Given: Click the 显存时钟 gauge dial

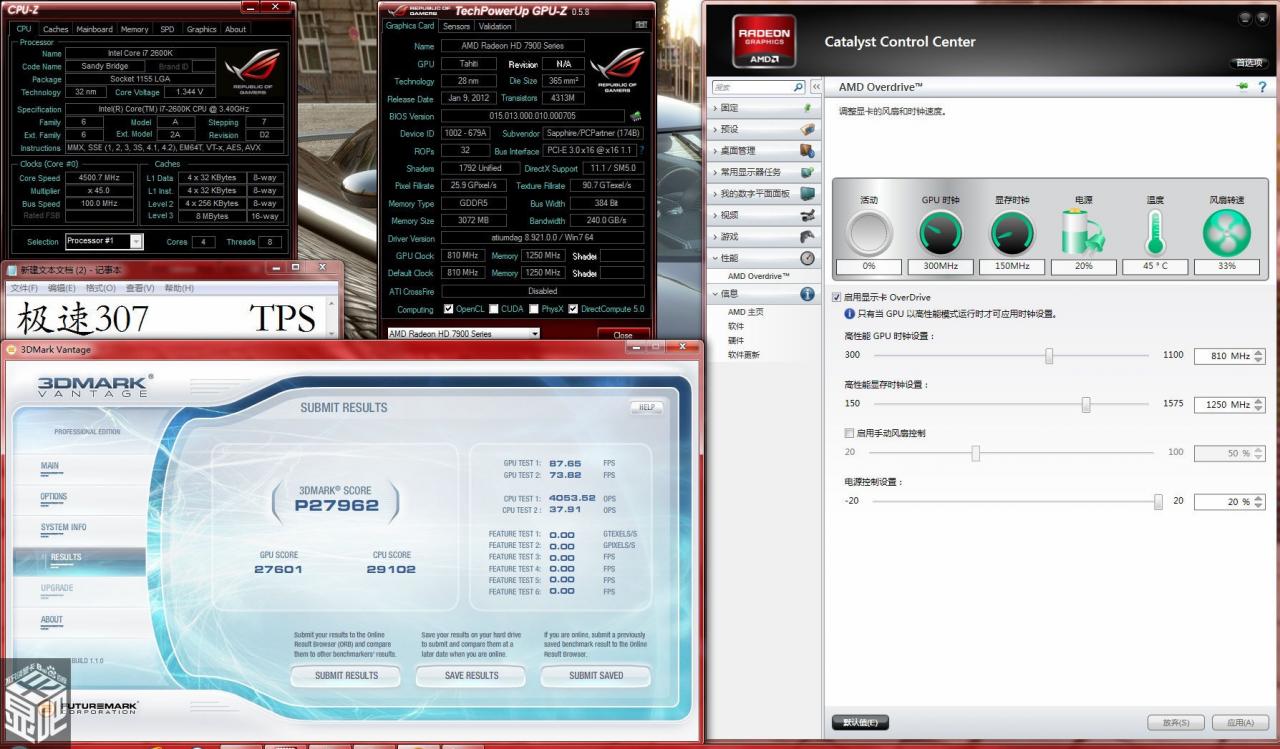Looking at the screenshot, I should (x=1012, y=233).
